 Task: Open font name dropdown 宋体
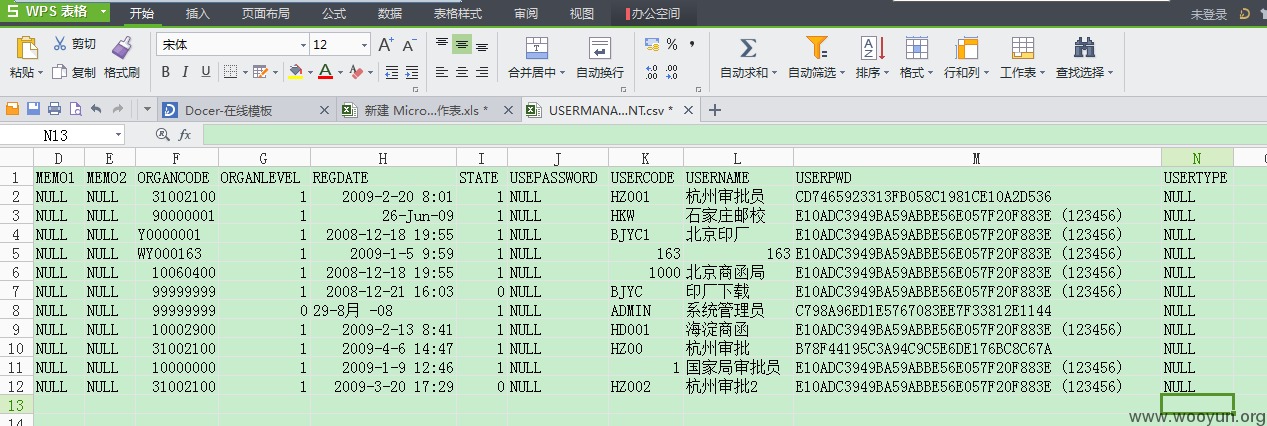coord(303,45)
